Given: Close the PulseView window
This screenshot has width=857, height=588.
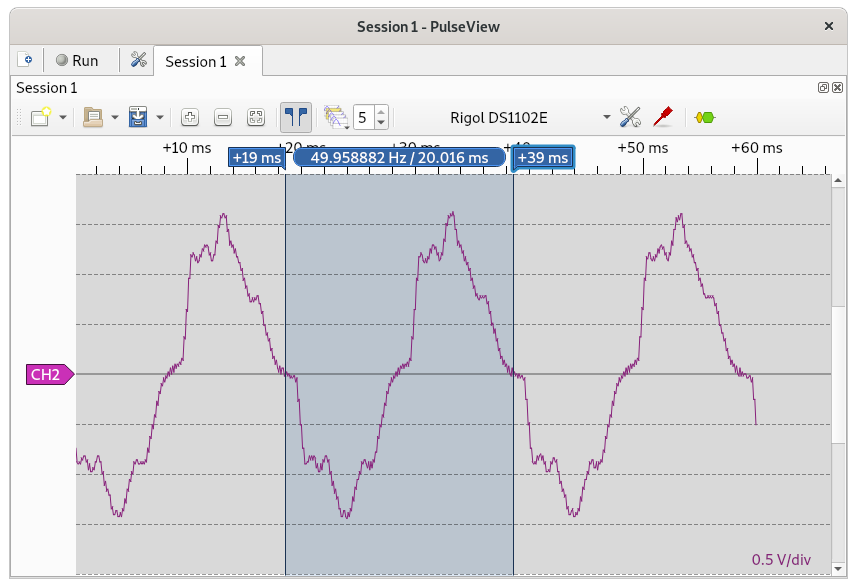Looking at the screenshot, I should click(x=829, y=26).
